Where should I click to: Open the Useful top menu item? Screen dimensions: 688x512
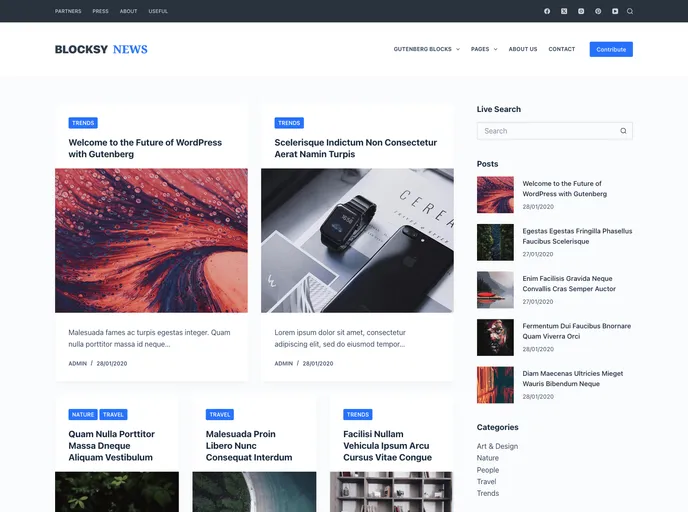coord(158,11)
